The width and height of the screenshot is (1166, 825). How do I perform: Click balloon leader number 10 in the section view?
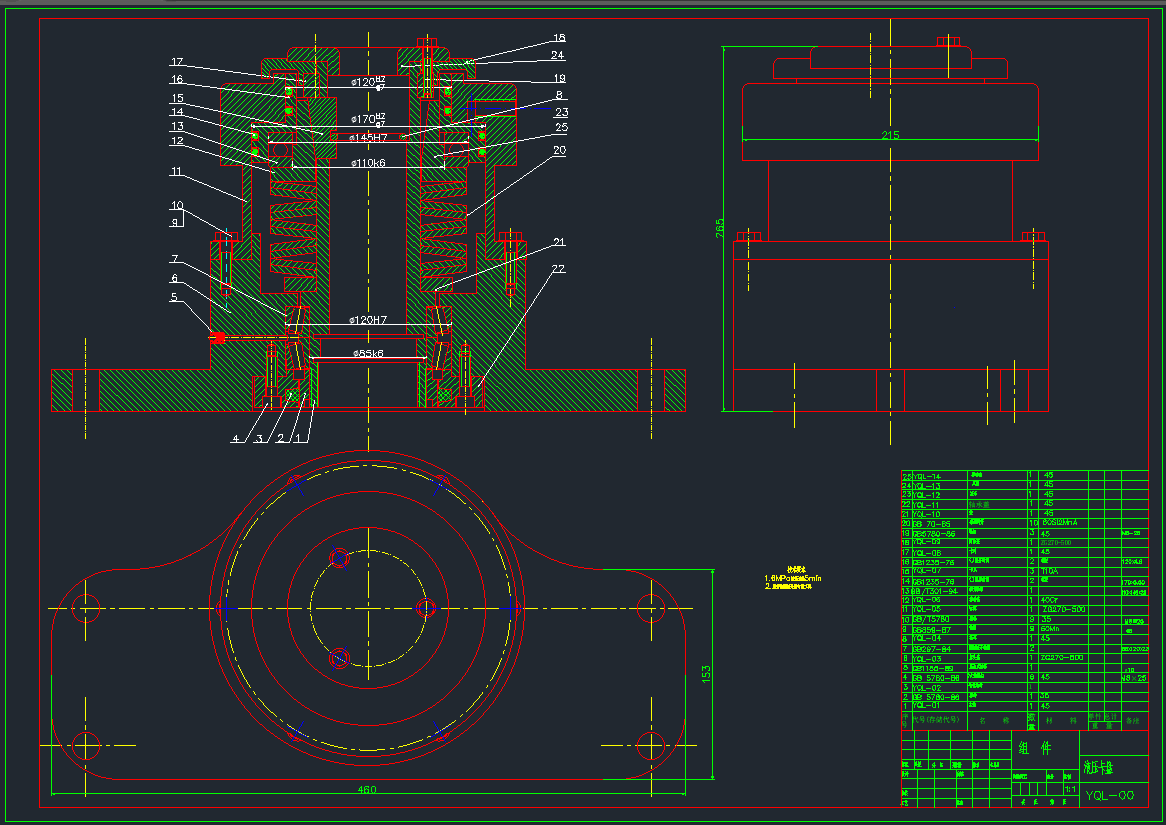pos(176,205)
